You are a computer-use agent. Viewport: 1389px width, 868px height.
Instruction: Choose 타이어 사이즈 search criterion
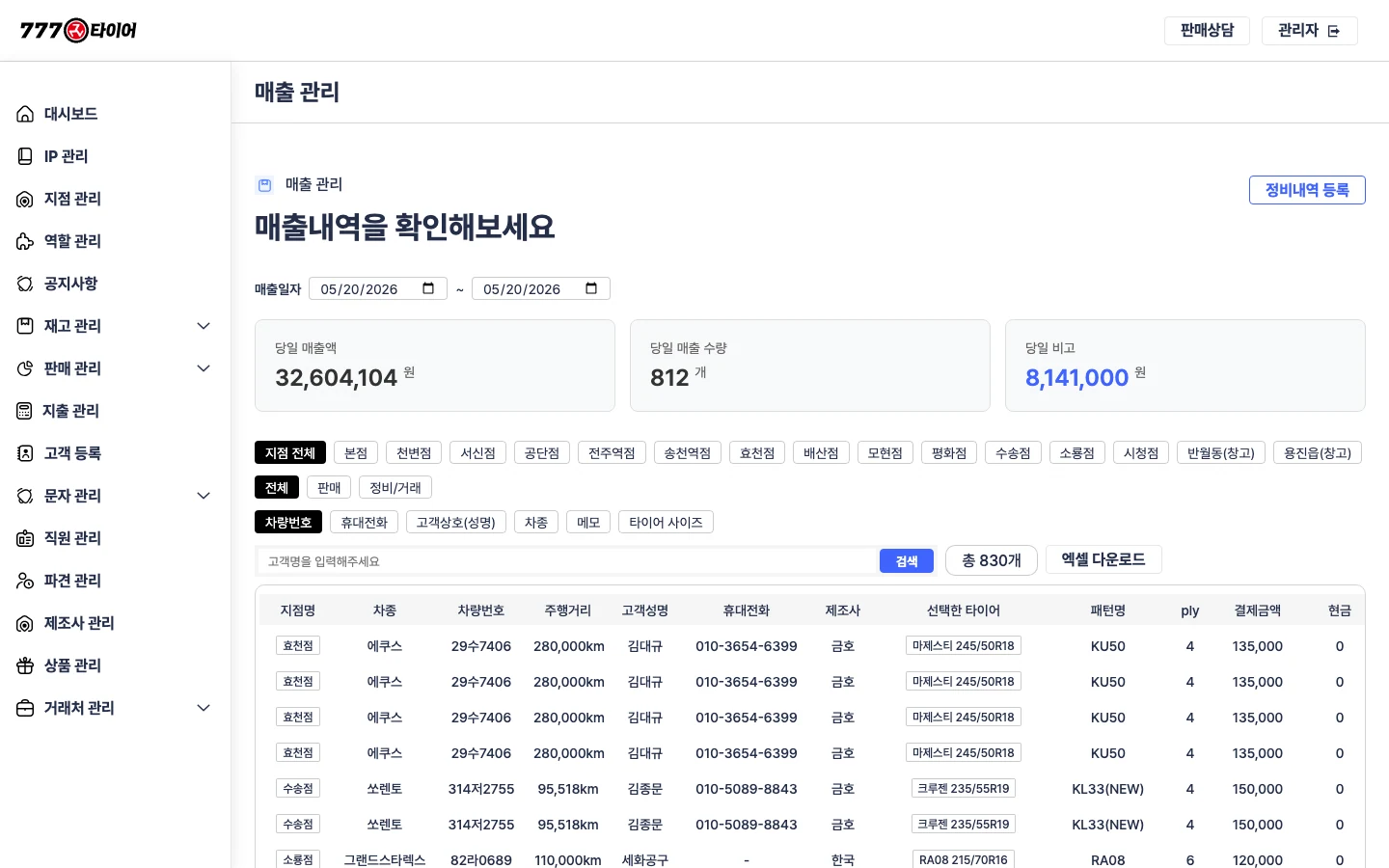coord(666,523)
